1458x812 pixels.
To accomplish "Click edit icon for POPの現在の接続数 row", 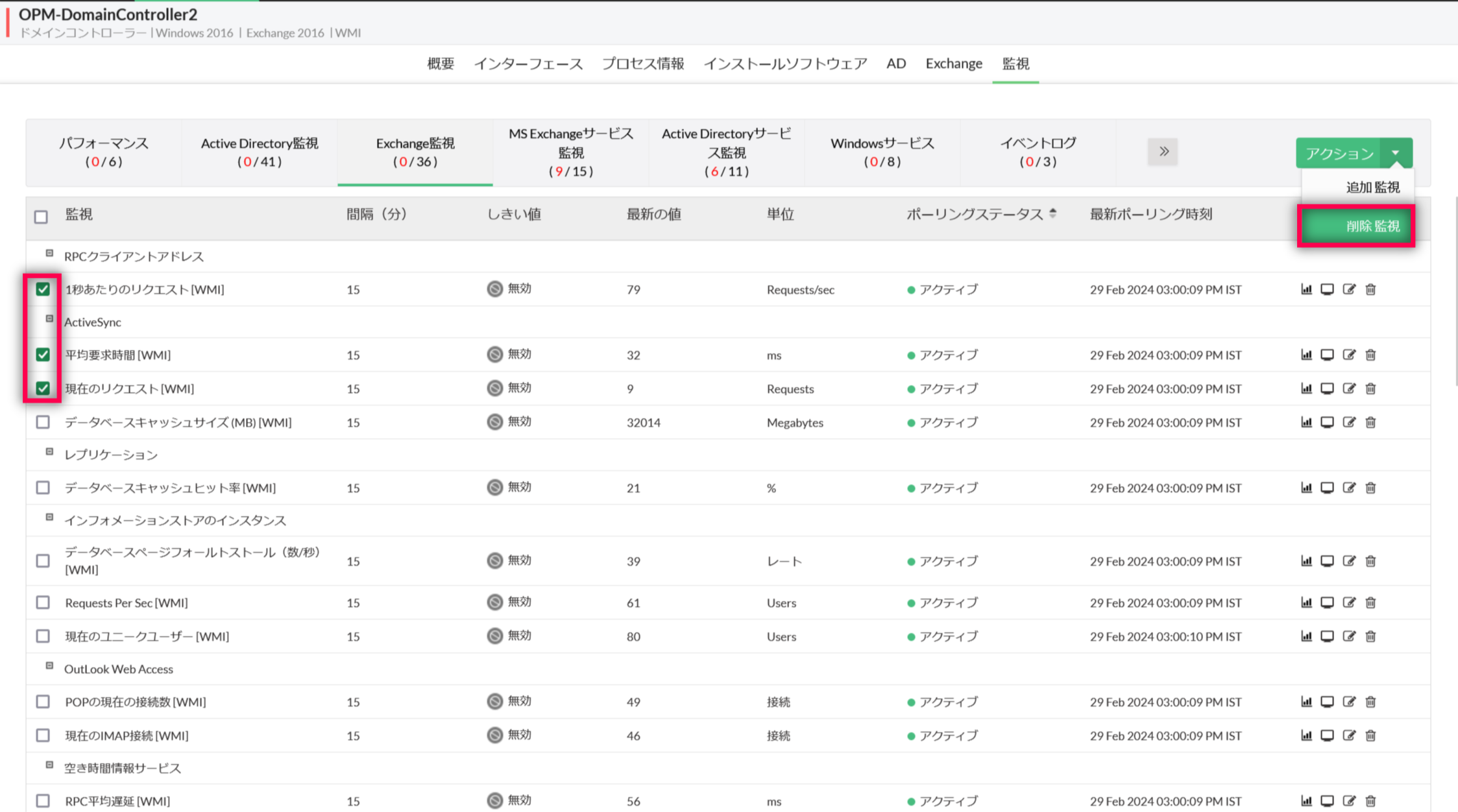I will [1349, 702].
